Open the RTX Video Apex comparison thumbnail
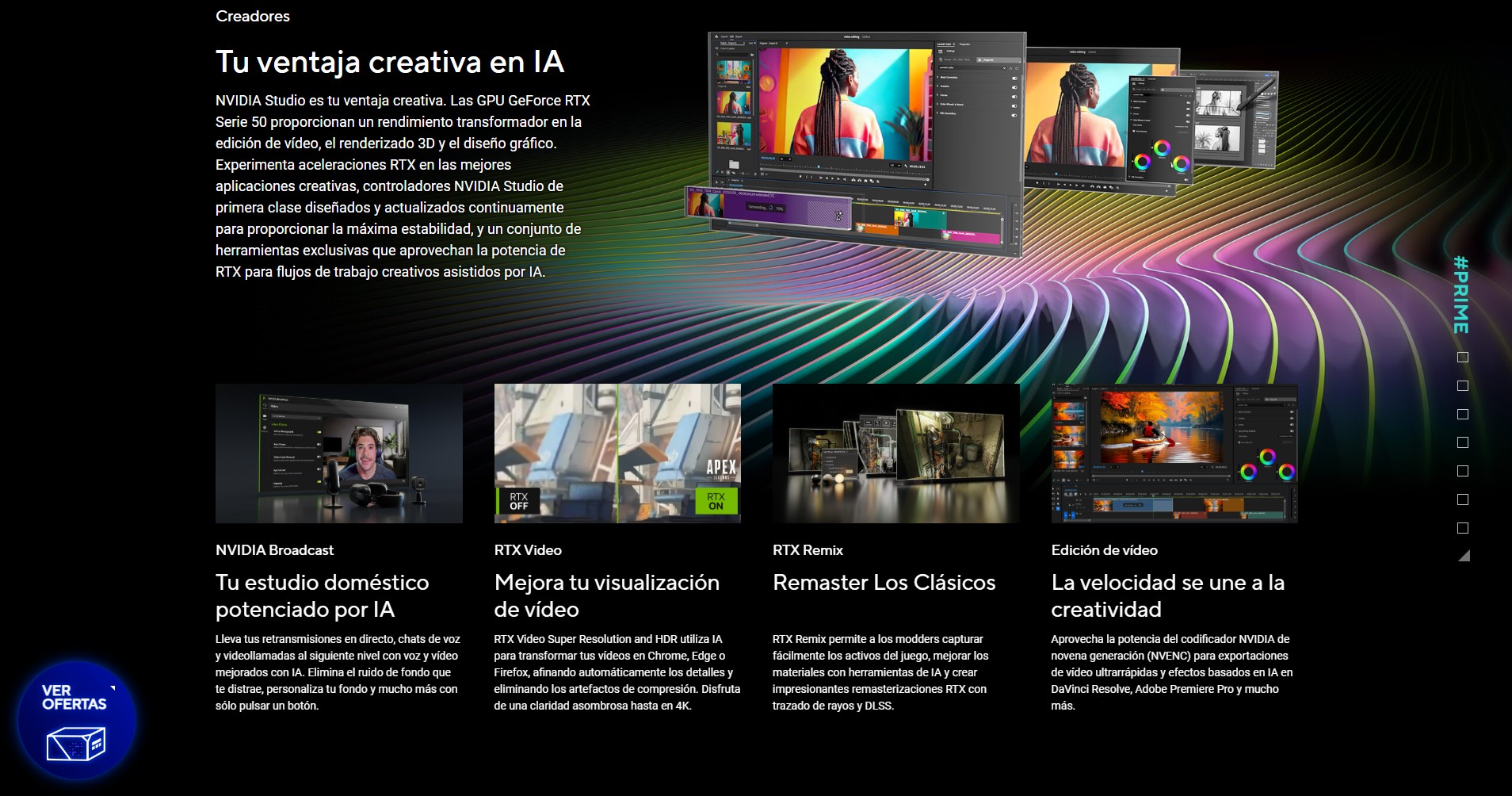Screen dimensions: 1512x796 pyautogui.click(x=617, y=453)
